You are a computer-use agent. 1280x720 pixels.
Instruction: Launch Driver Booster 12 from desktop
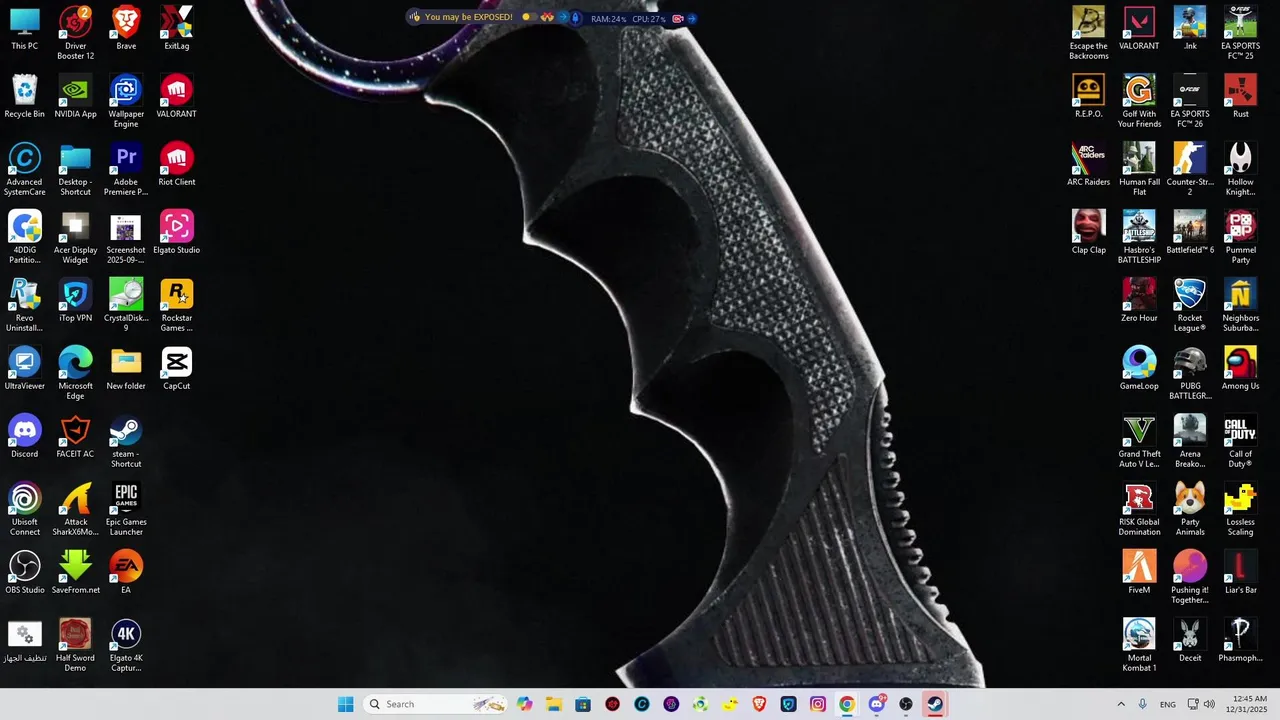[75, 33]
